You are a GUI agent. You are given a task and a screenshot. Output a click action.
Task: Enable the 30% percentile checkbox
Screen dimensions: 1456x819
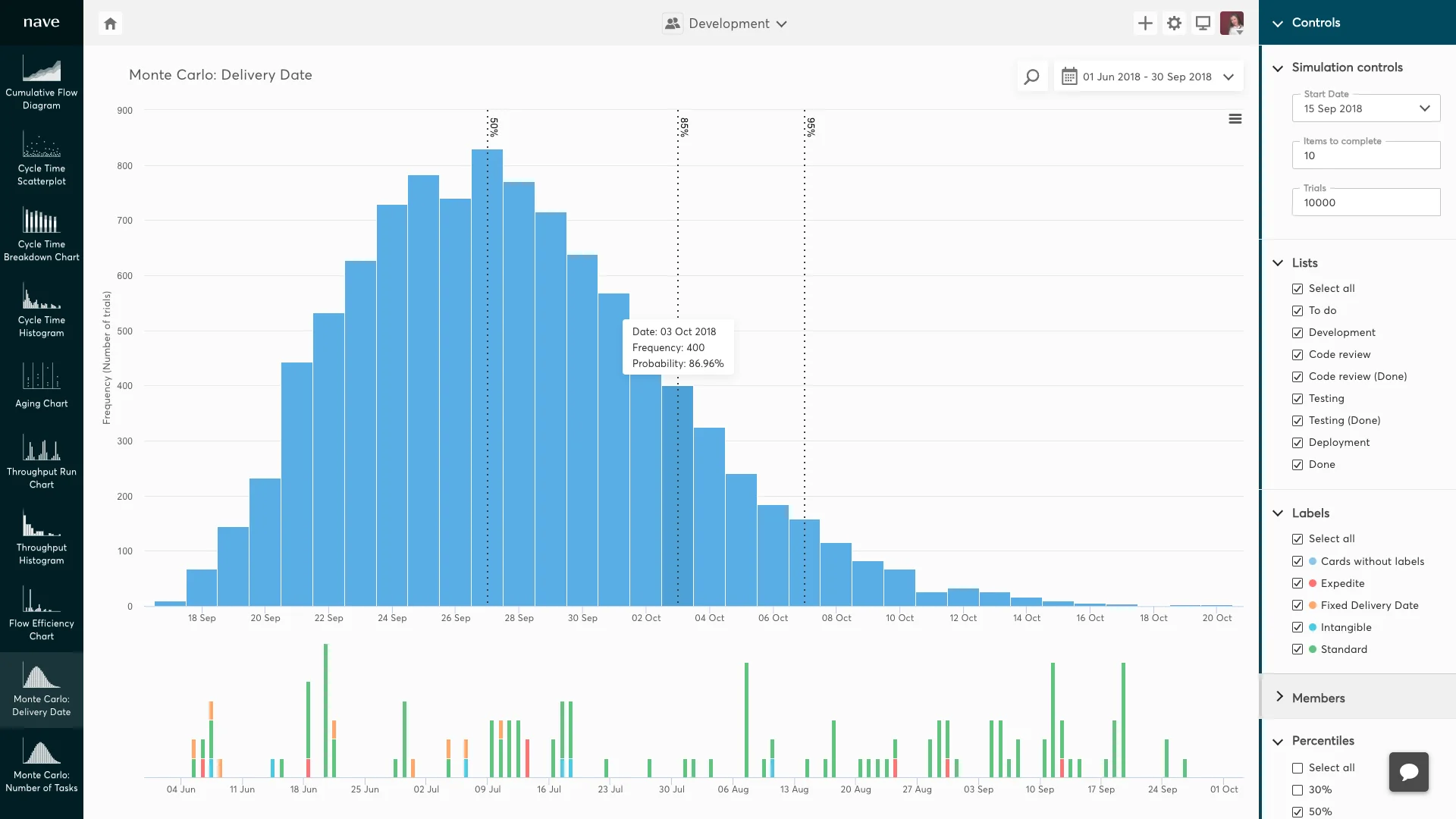coord(1298,790)
